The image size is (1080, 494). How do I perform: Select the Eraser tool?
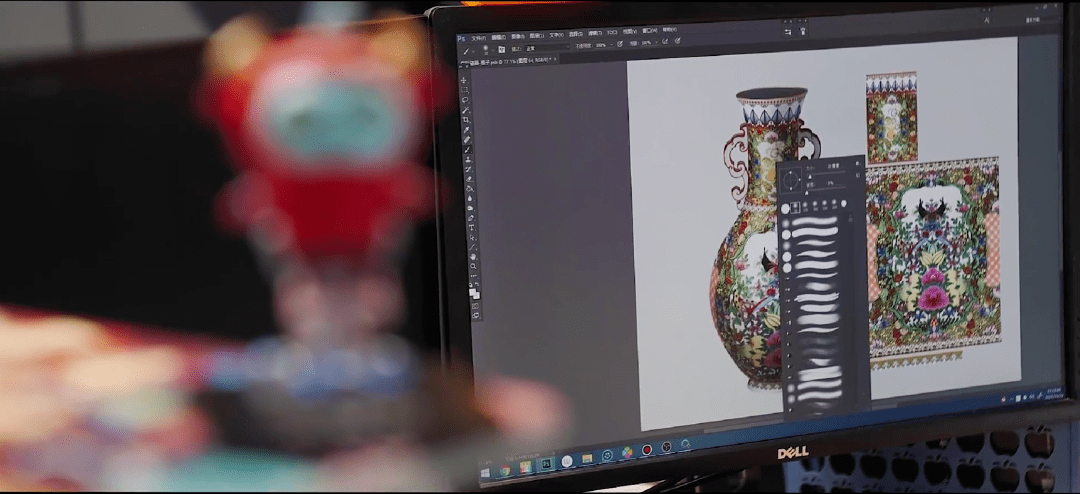point(469,178)
